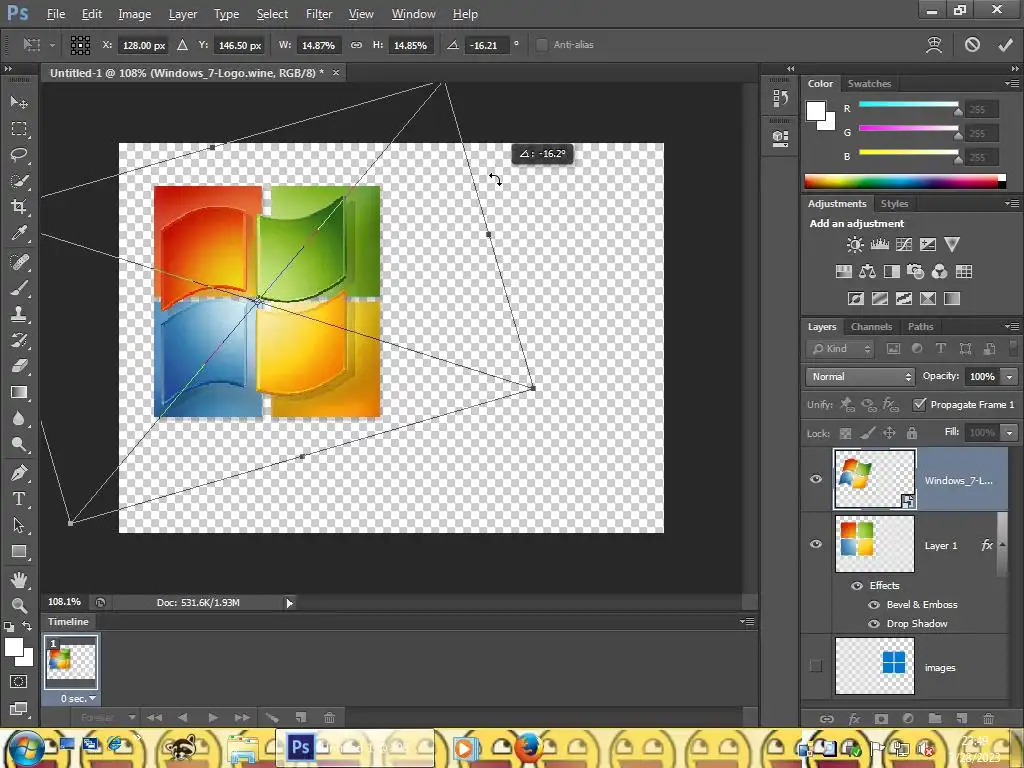Select the Dodge tool
This screenshot has width=1024, height=768.
(19, 445)
